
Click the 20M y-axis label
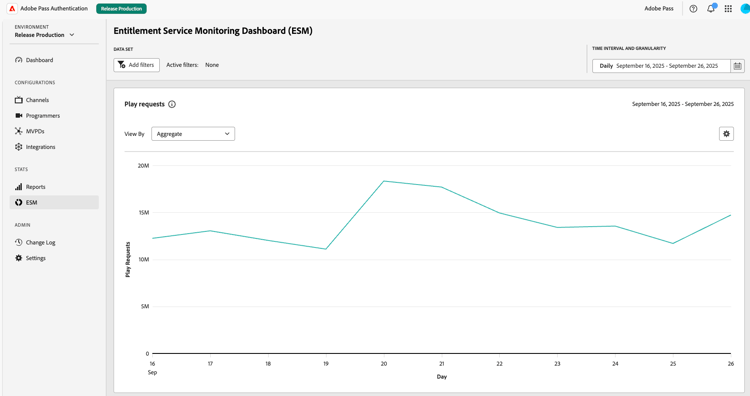[143, 165]
